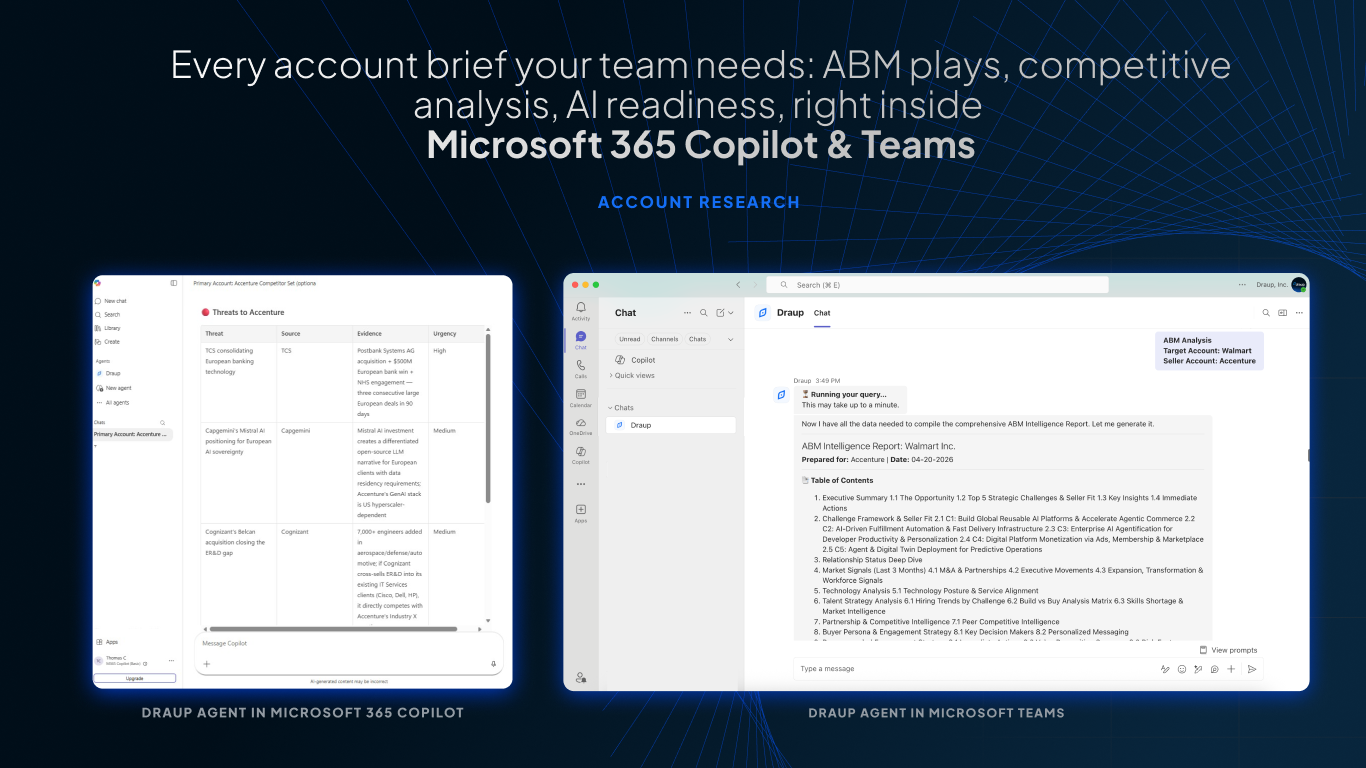
Task: Open Copilot in the Teams left rail
Action: click(581, 455)
